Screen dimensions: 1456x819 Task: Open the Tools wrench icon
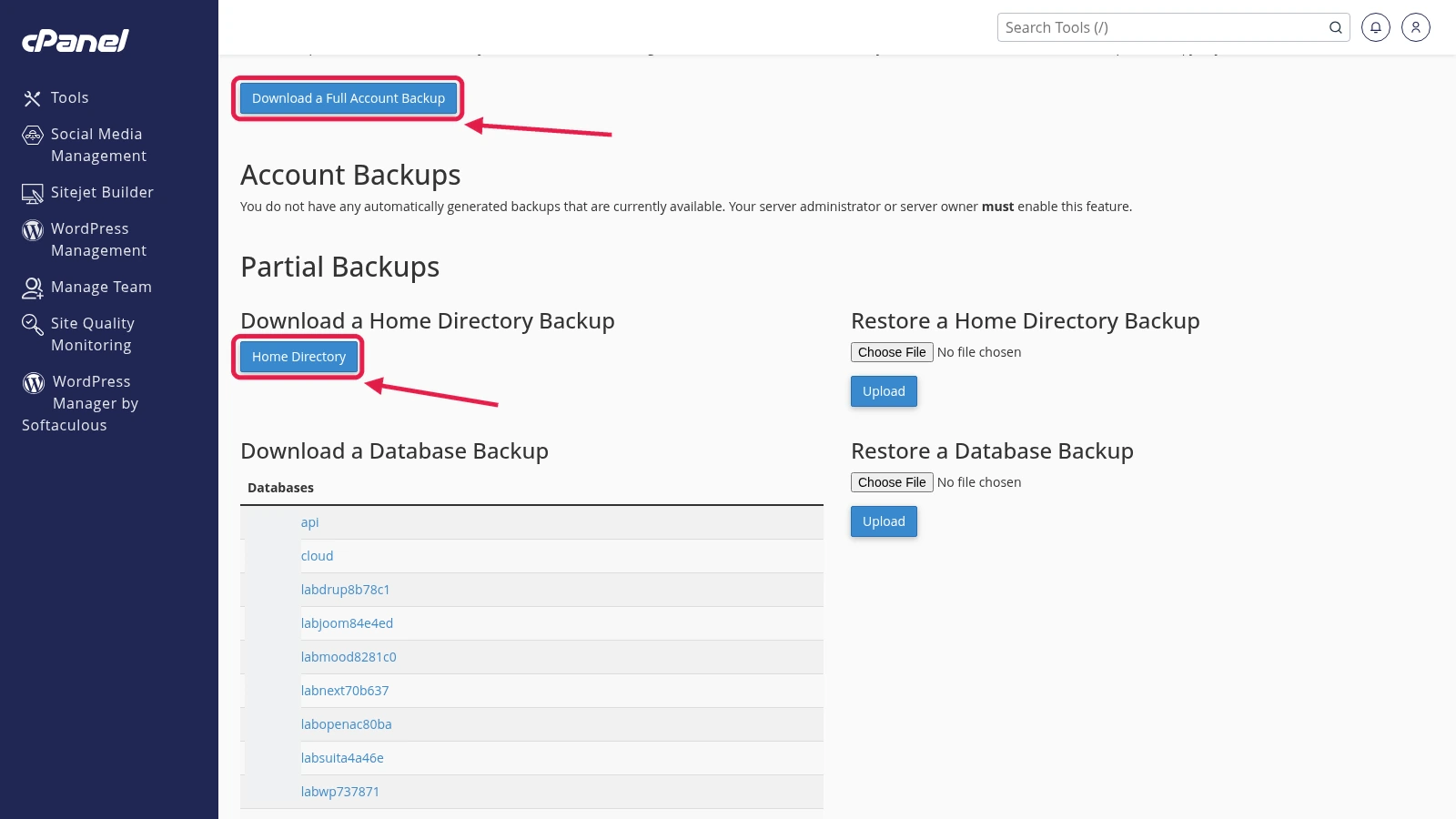[x=33, y=98]
